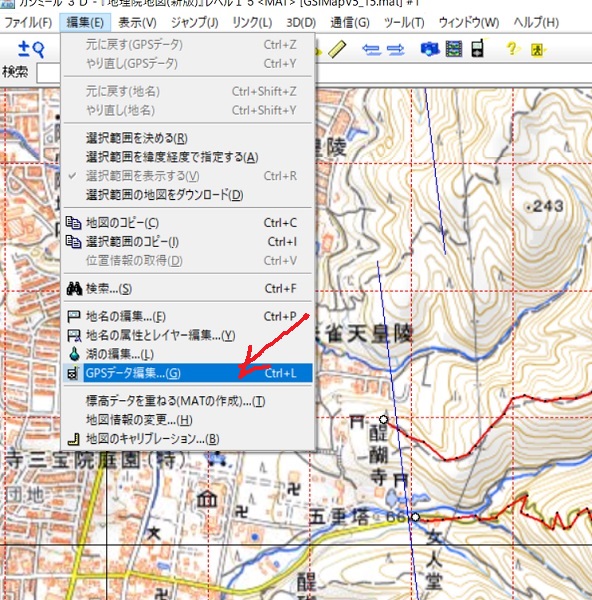
Task: Select 選択範囲の地図をダウンロード(D)
Action: (188, 195)
